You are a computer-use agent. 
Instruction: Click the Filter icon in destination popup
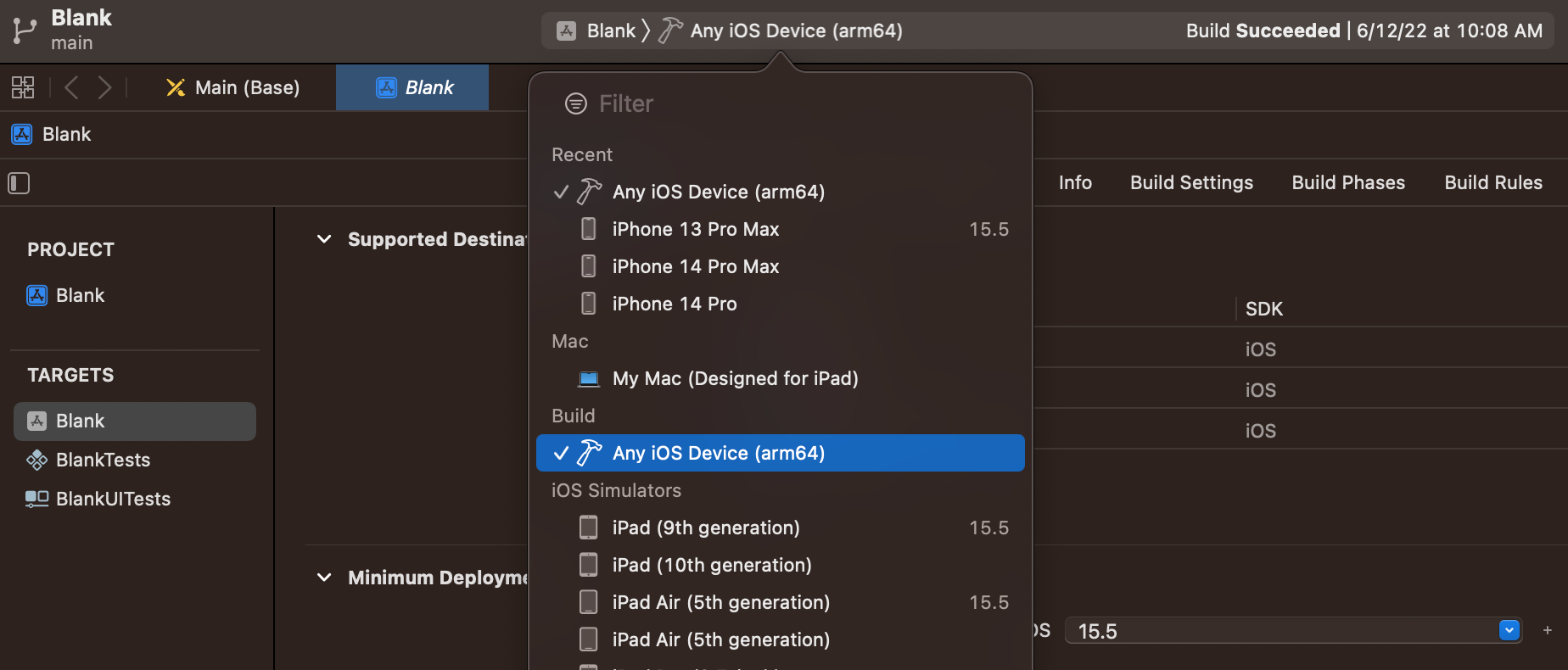coord(576,103)
